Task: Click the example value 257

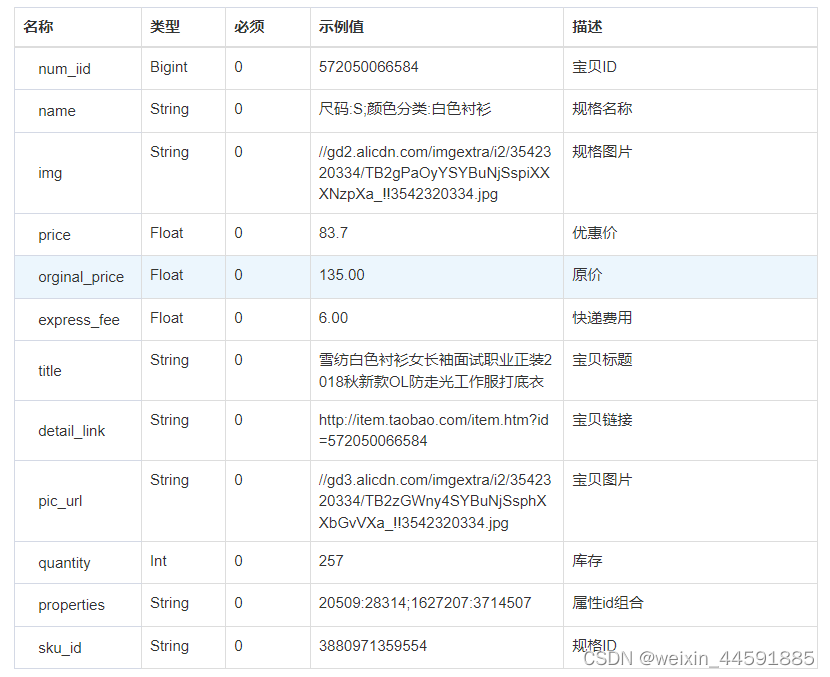Action: click(x=331, y=561)
